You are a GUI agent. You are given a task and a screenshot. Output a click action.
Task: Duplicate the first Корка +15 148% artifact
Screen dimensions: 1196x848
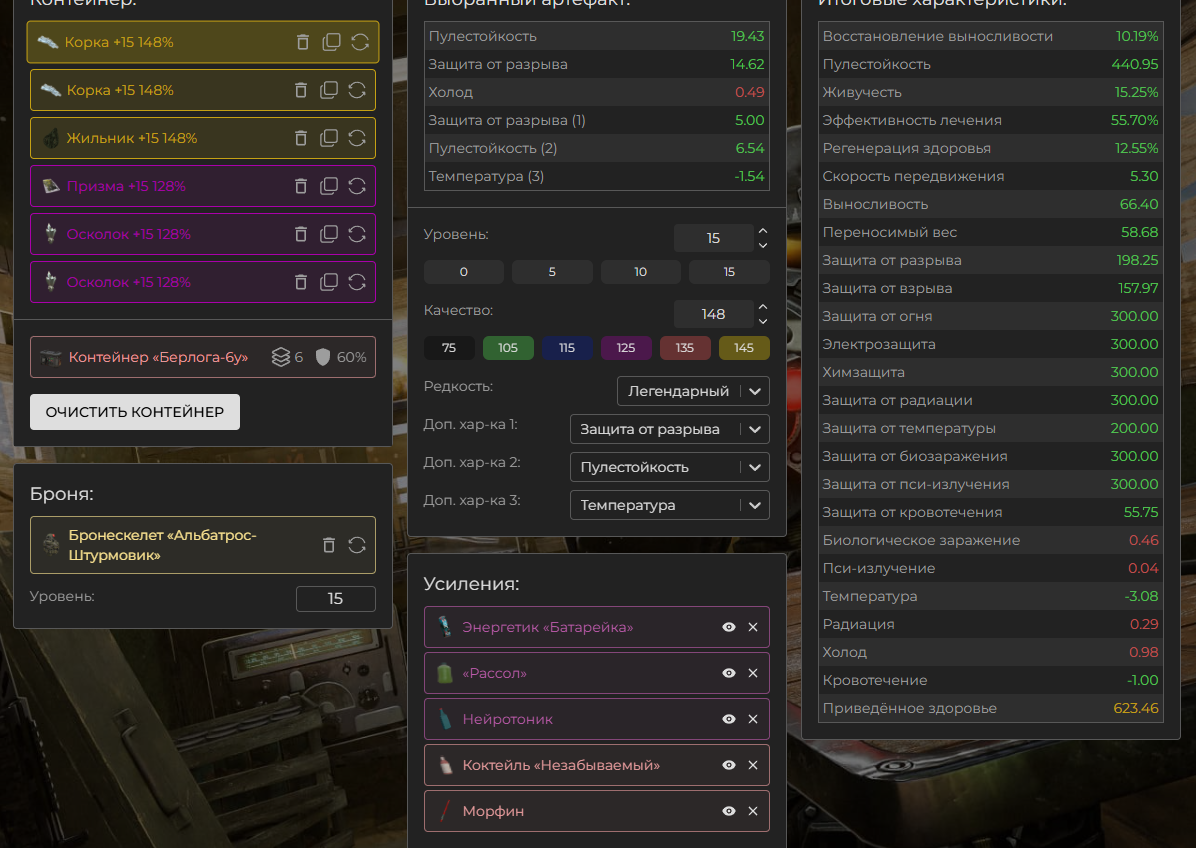point(331,42)
